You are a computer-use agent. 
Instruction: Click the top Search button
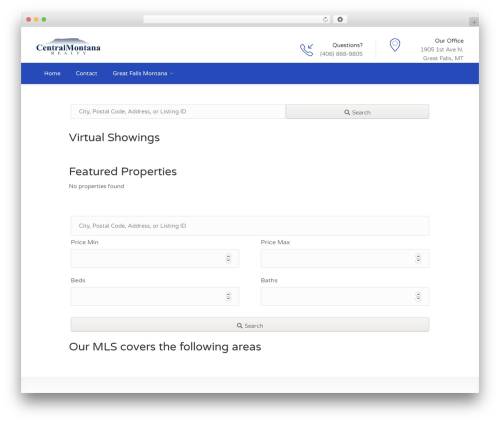(357, 112)
